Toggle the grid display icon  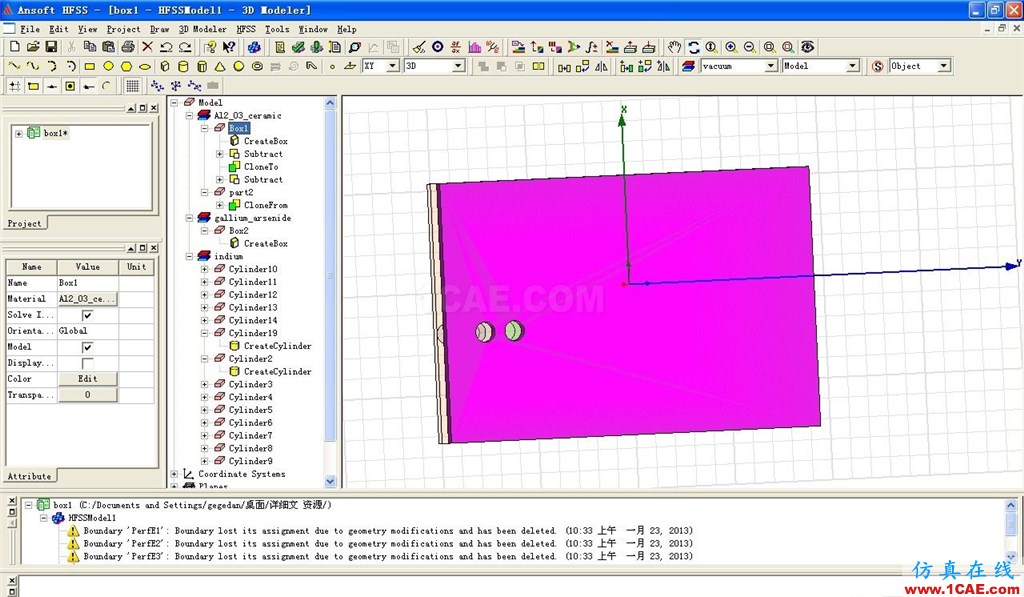133,86
